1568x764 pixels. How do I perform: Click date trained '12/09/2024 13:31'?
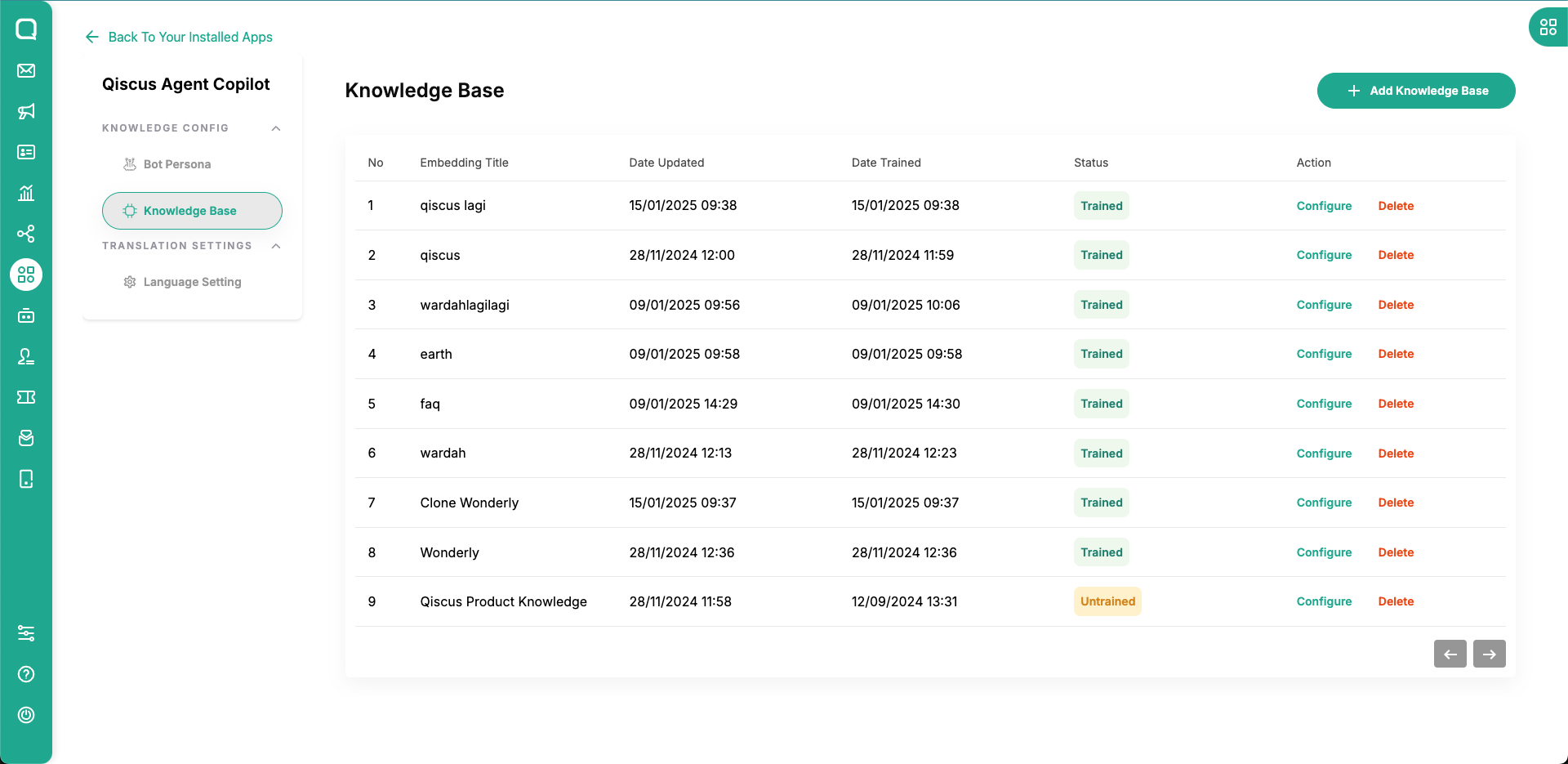pyautogui.click(x=904, y=601)
